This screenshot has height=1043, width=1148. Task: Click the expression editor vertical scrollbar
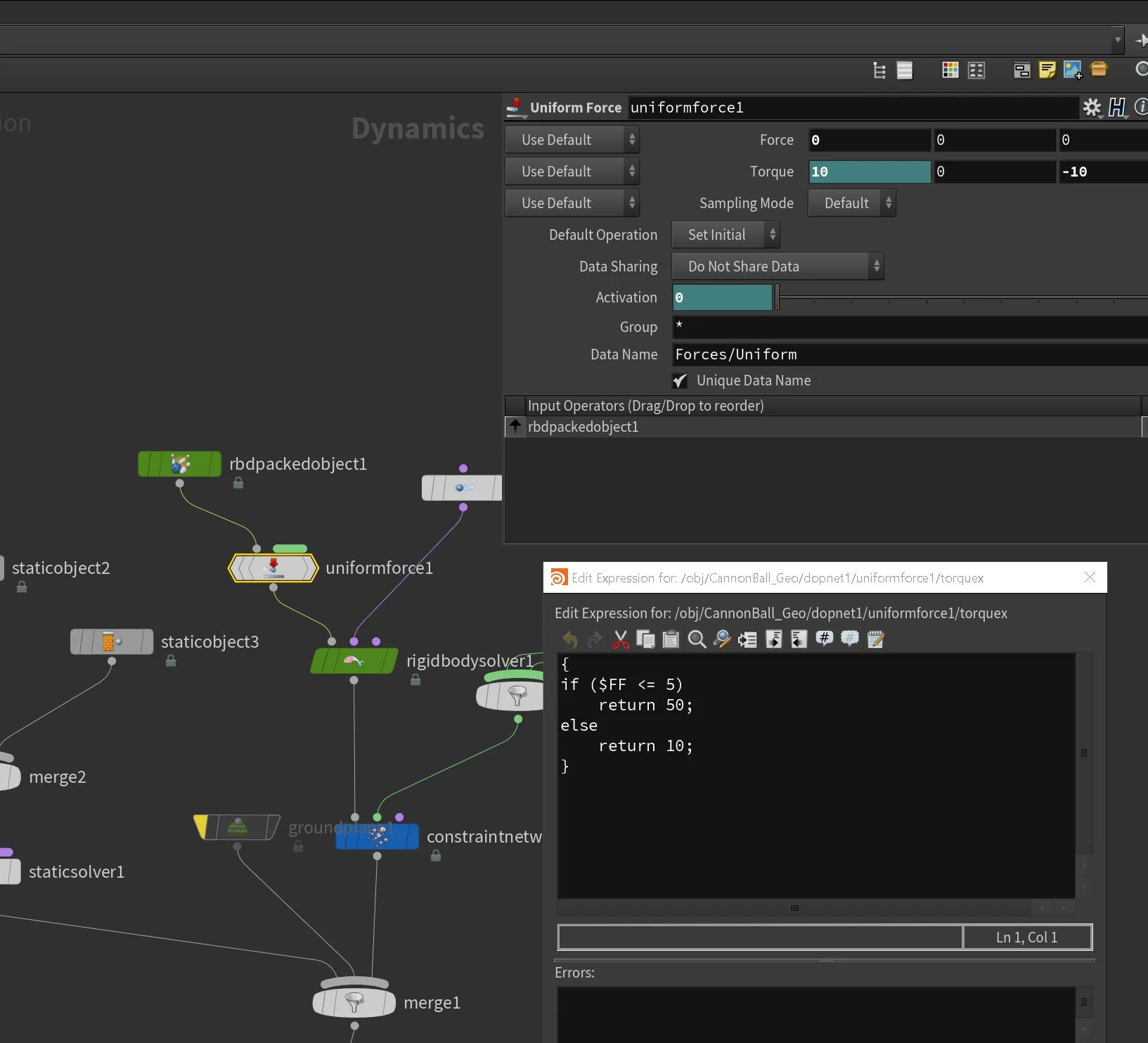(1084, 753)
